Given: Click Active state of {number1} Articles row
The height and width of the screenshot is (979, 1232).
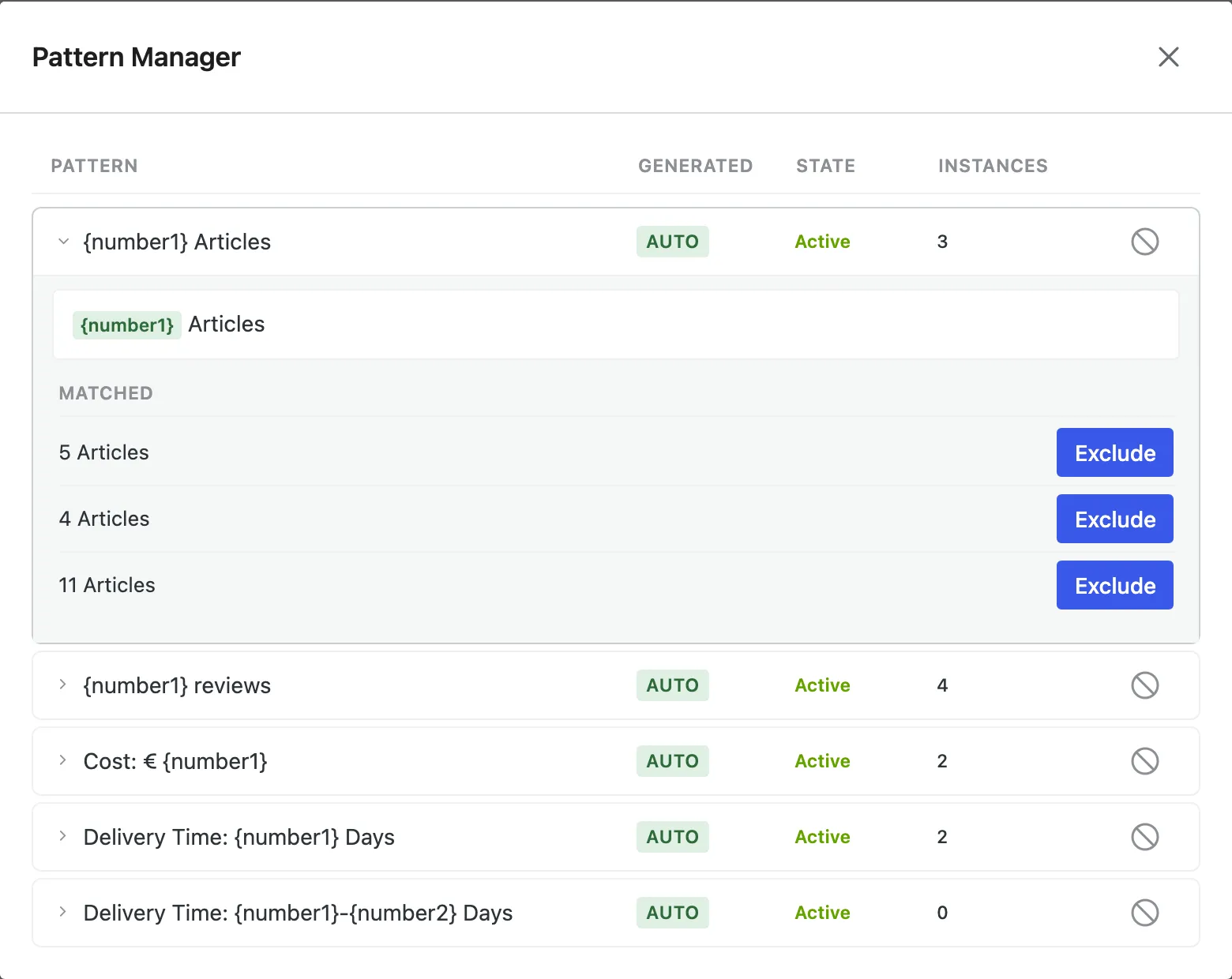Looking at the screenshot, I should pyautogui.click(x=822, y=242).
